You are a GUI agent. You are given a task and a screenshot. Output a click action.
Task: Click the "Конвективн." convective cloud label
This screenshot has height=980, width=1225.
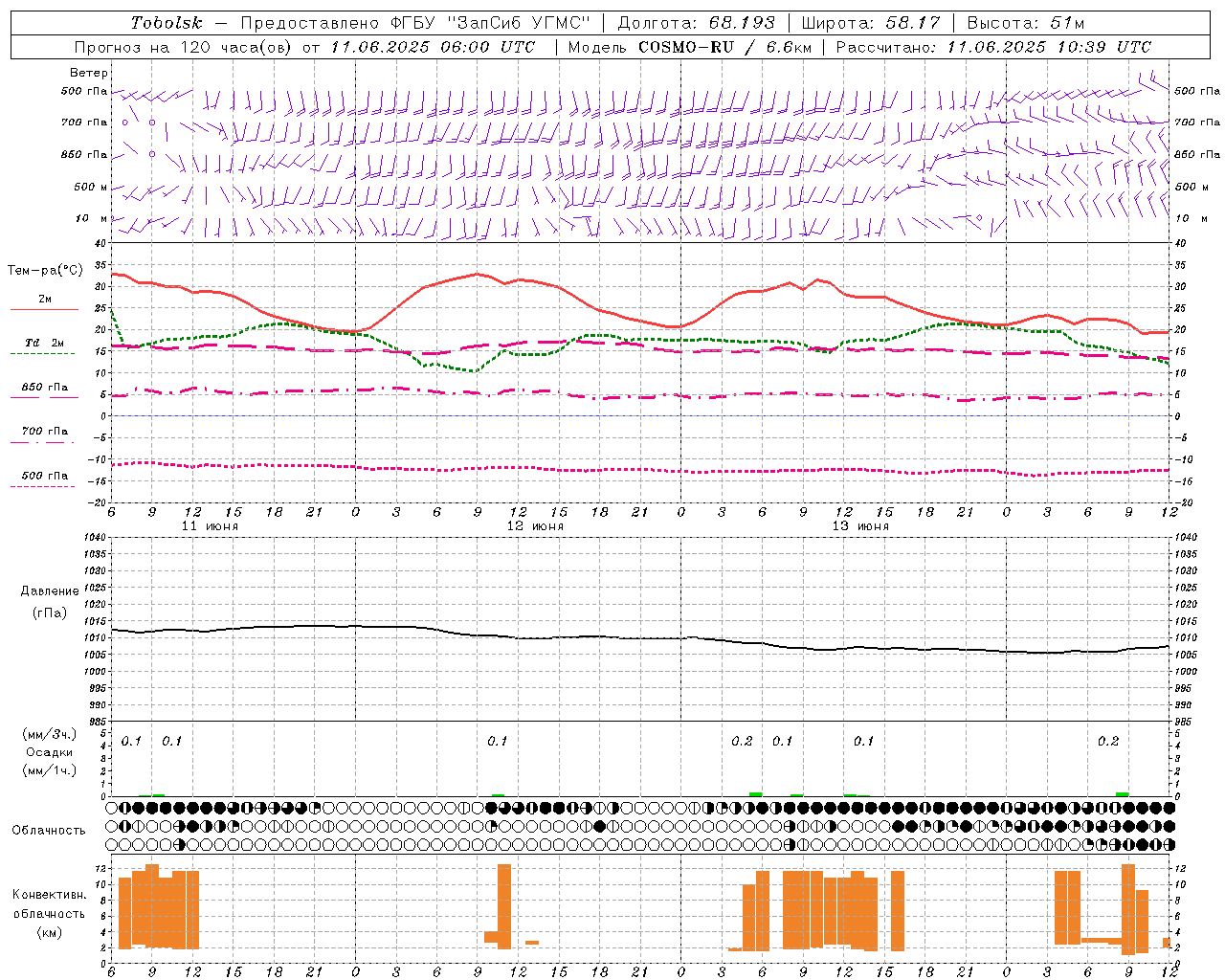(x=50, y=895)
